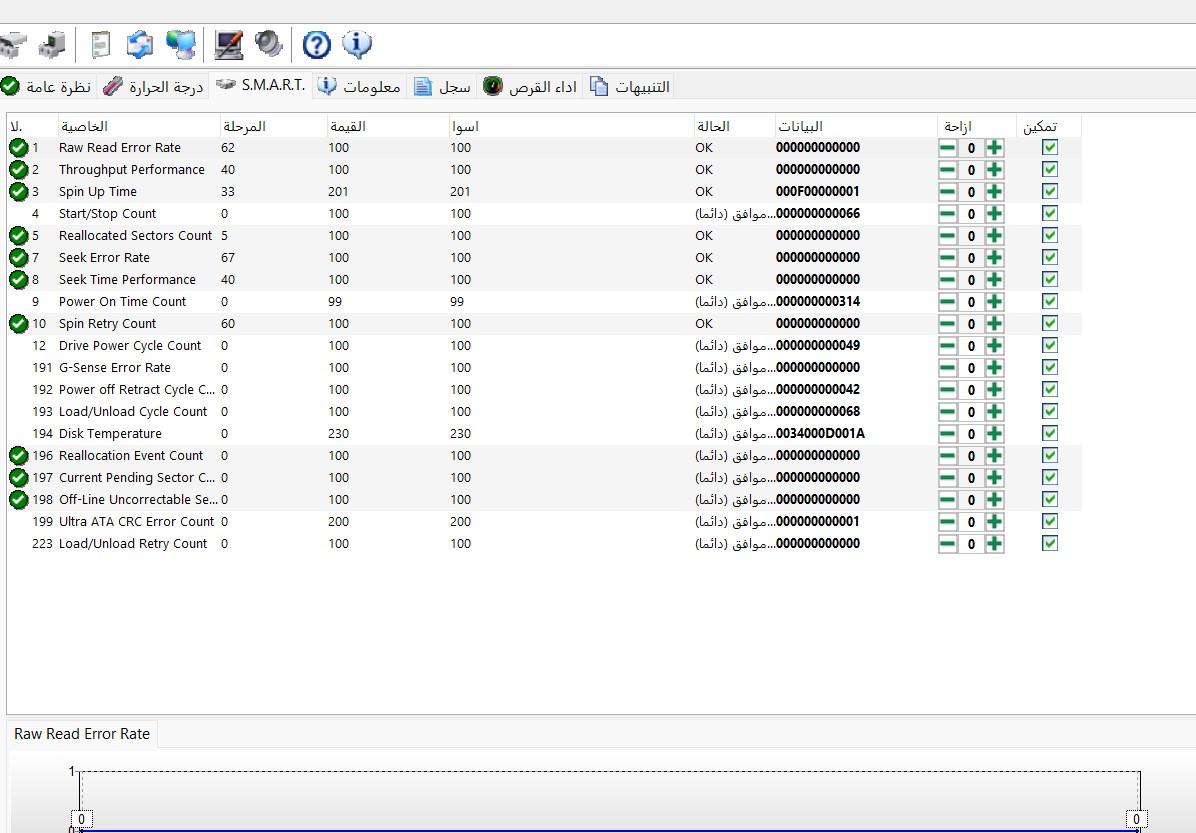
Task: Click plus button in Seek Error Rate row
Action: (x=994, y=258)
